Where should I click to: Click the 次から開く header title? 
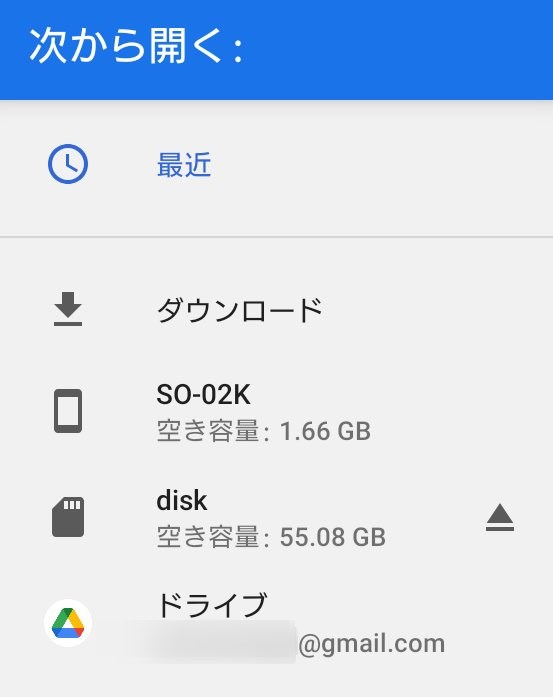coord(136,46)
